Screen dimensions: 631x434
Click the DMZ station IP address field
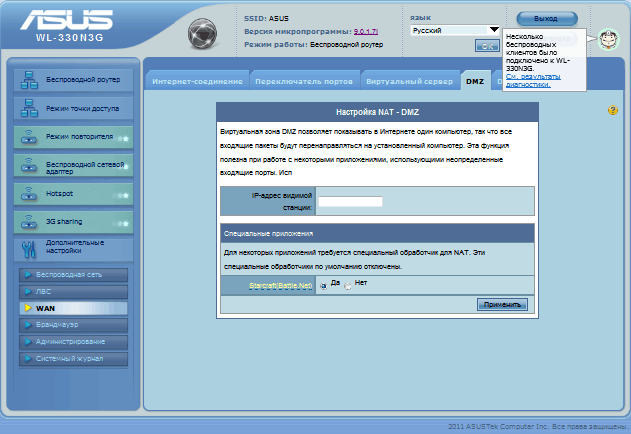350,201
